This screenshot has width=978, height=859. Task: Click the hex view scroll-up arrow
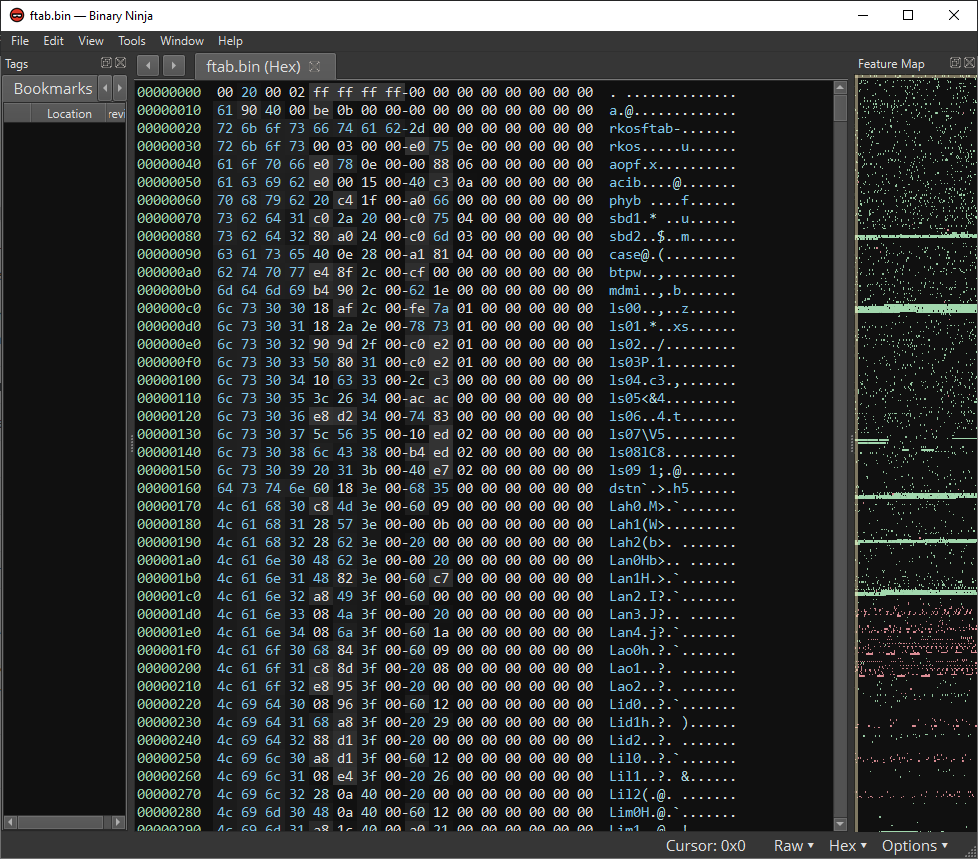click(x=840, y=89)
